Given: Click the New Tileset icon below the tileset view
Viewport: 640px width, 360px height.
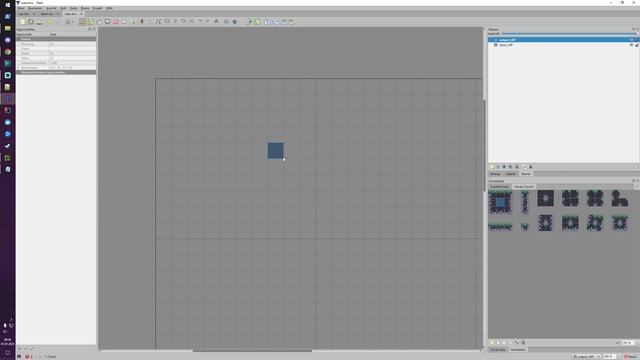Looking at the screenshot, I should pyautogui.click(x=491, y=342).
